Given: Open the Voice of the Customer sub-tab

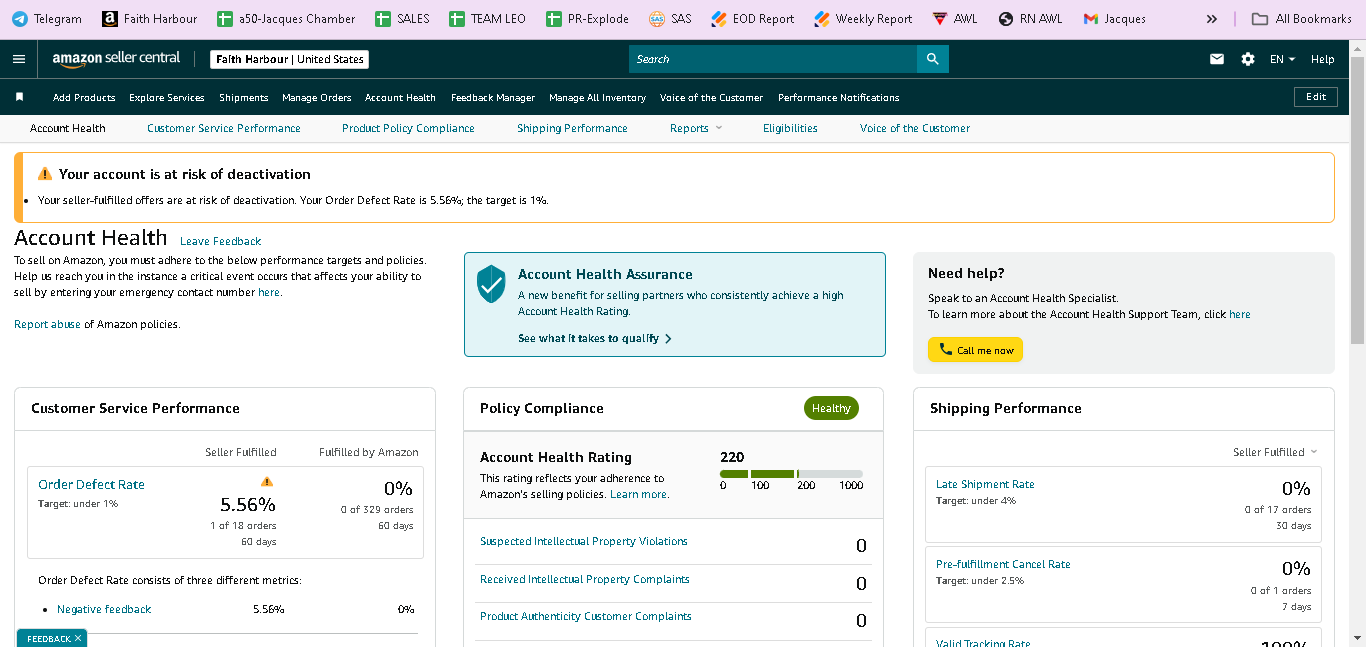Looking at the screenshot, I should point(915,128).
